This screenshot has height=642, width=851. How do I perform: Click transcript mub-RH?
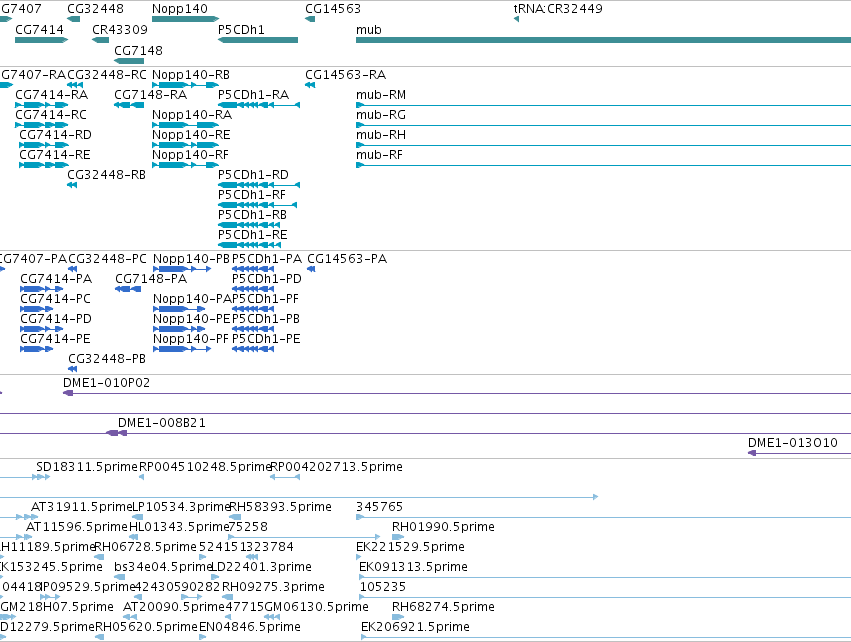(603, 145)
